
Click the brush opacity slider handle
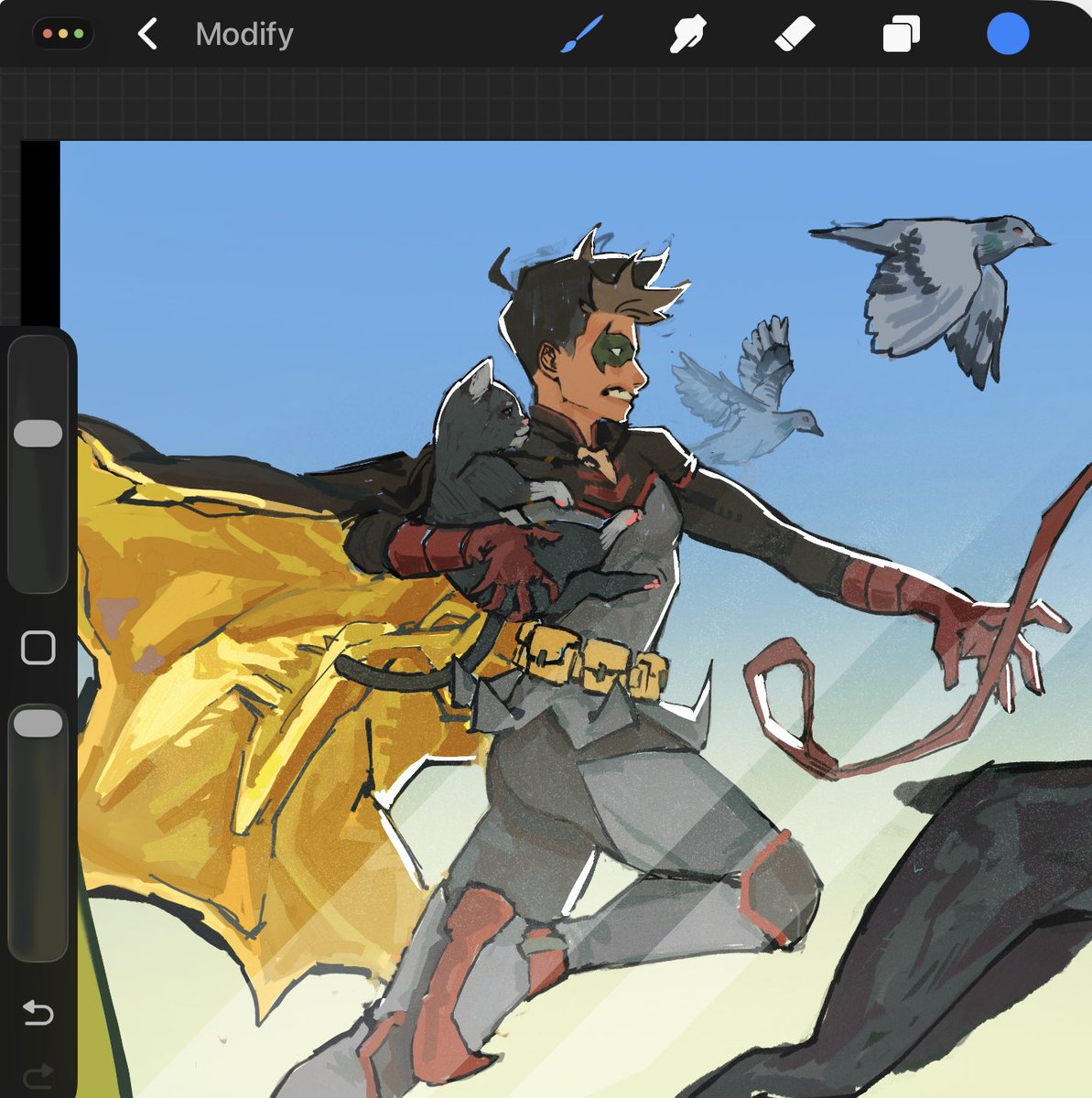[x=38, y=723]
